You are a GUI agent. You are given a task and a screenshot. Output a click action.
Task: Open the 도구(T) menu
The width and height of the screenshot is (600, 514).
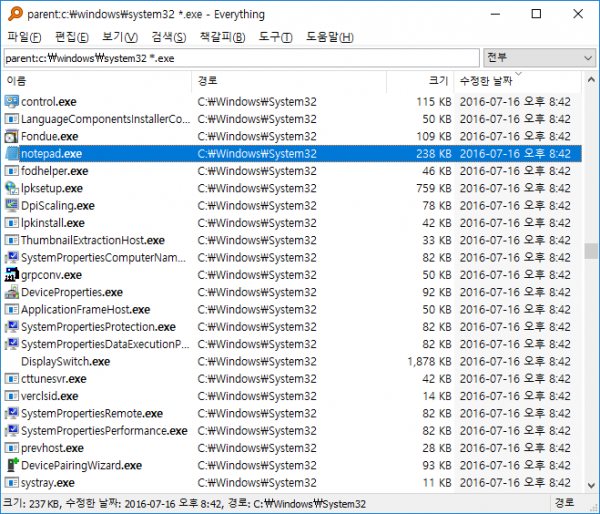point(276,37)
